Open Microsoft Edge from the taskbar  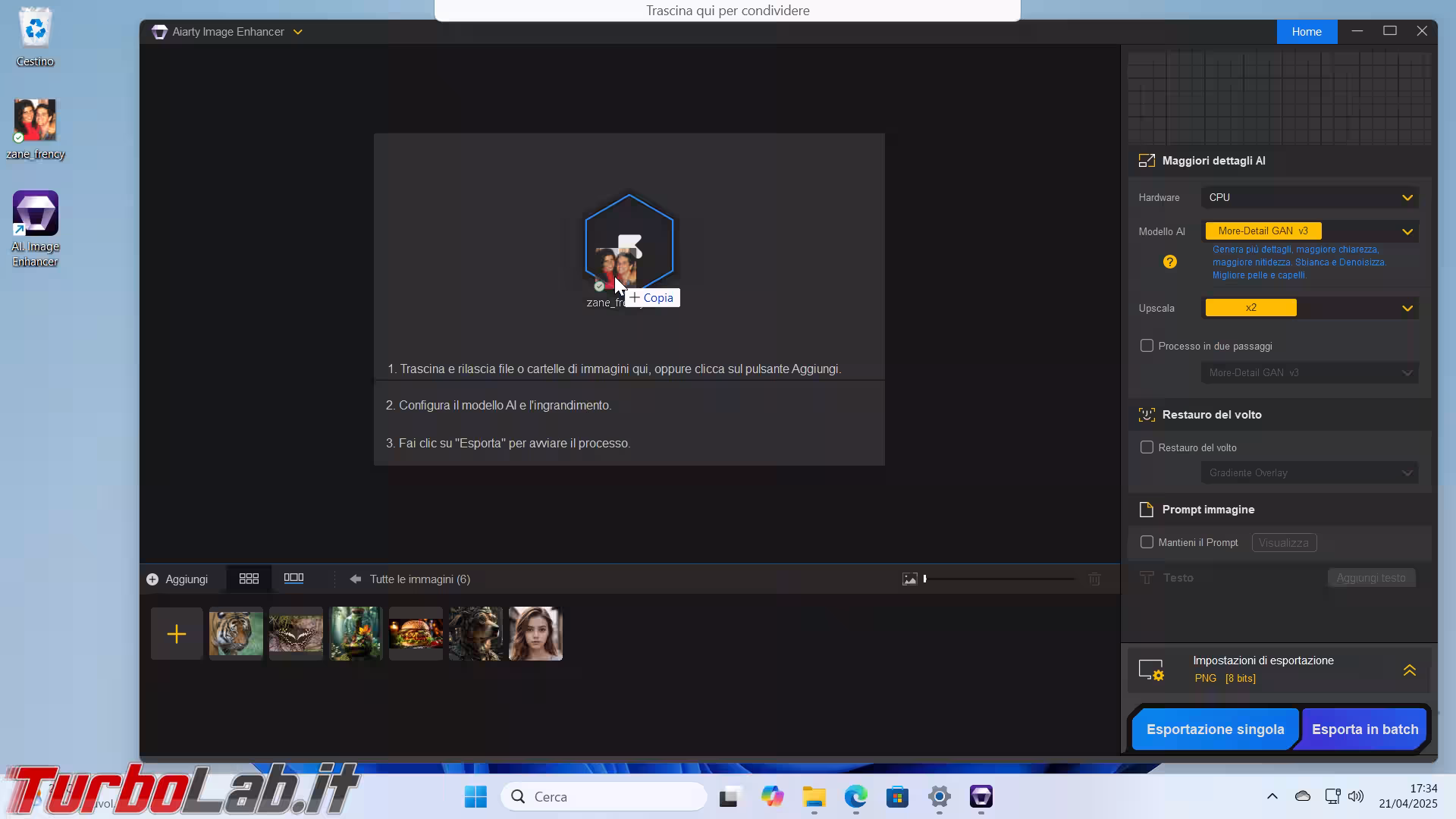pos(855,797)
